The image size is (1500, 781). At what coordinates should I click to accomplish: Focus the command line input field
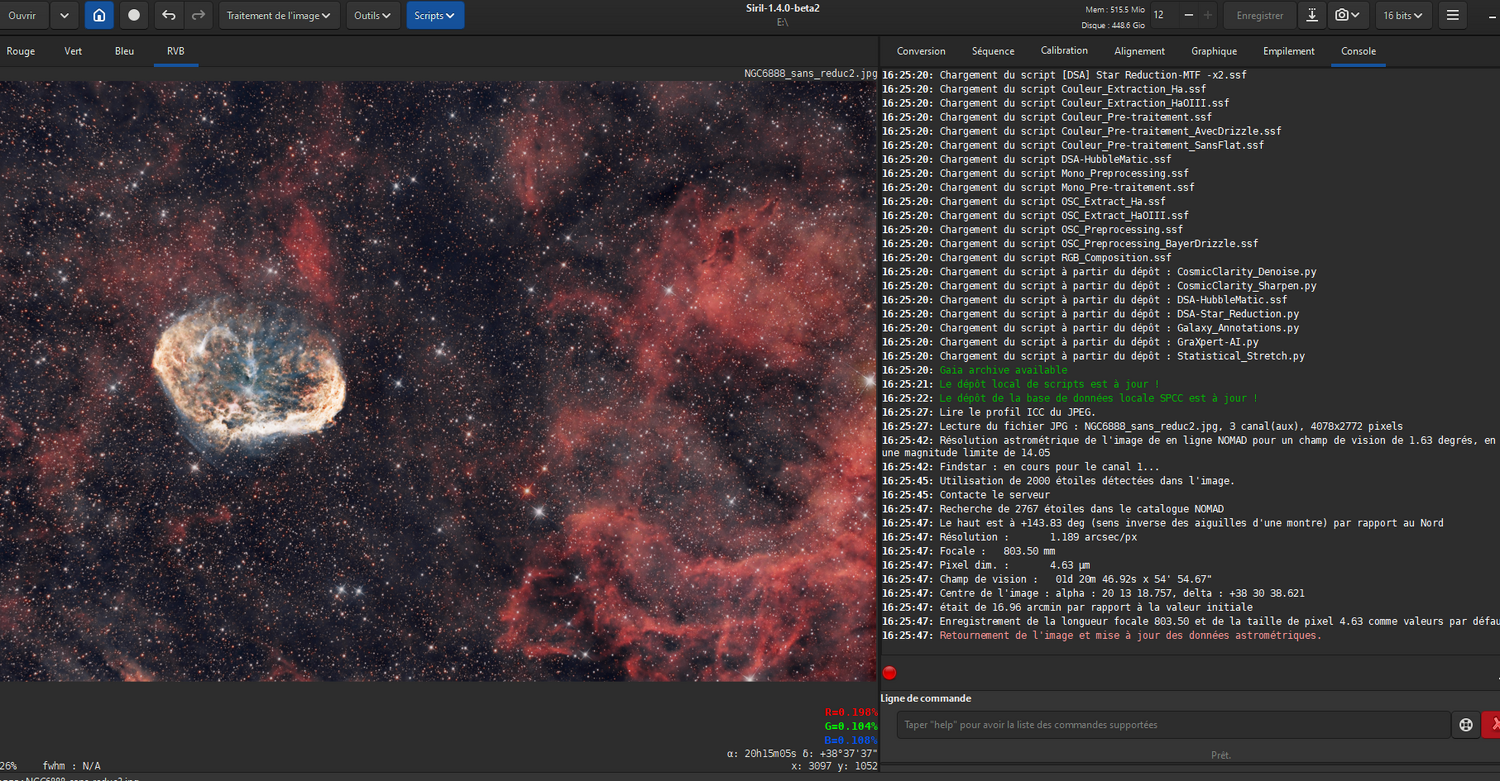[1172, 725]
